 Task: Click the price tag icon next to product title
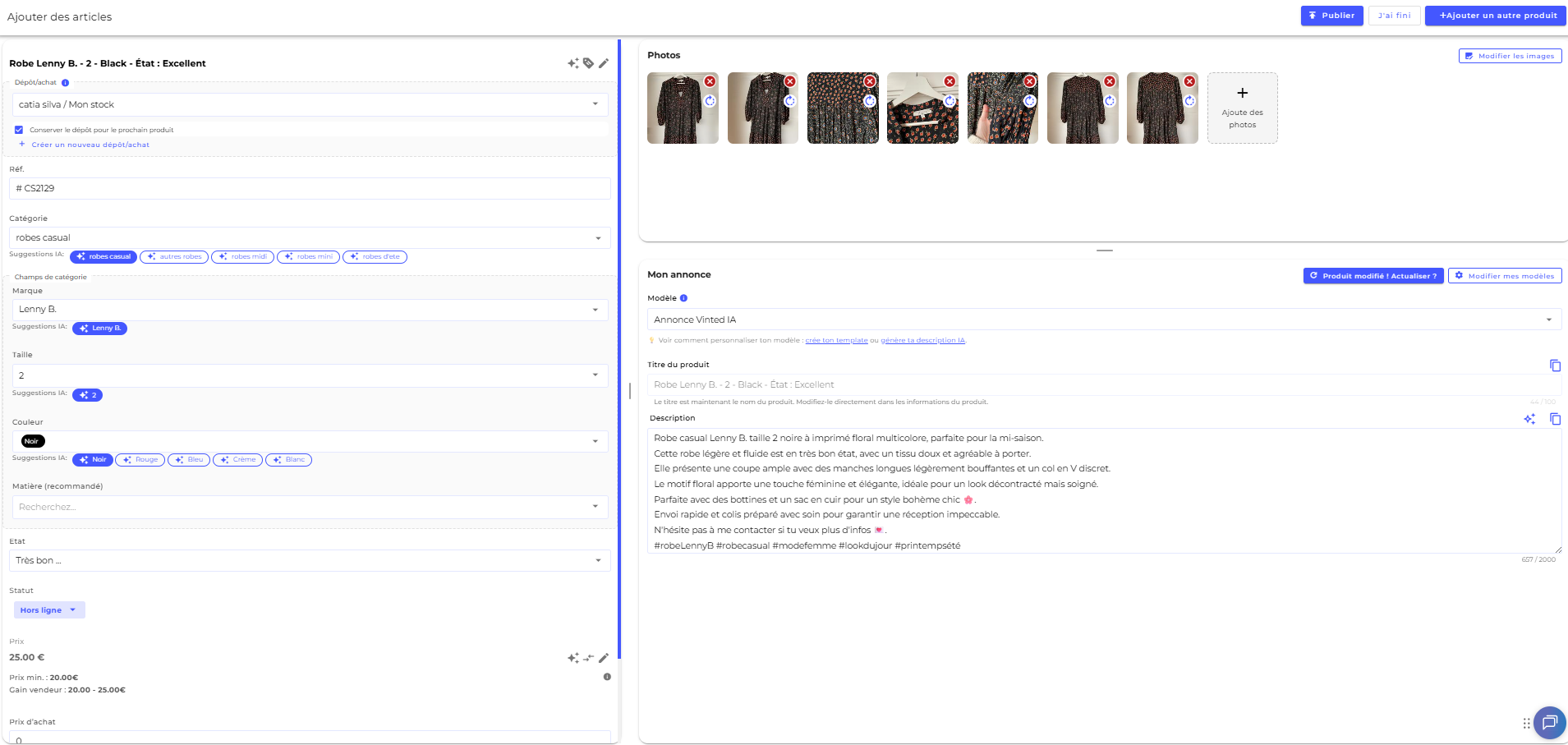[588, 63]
